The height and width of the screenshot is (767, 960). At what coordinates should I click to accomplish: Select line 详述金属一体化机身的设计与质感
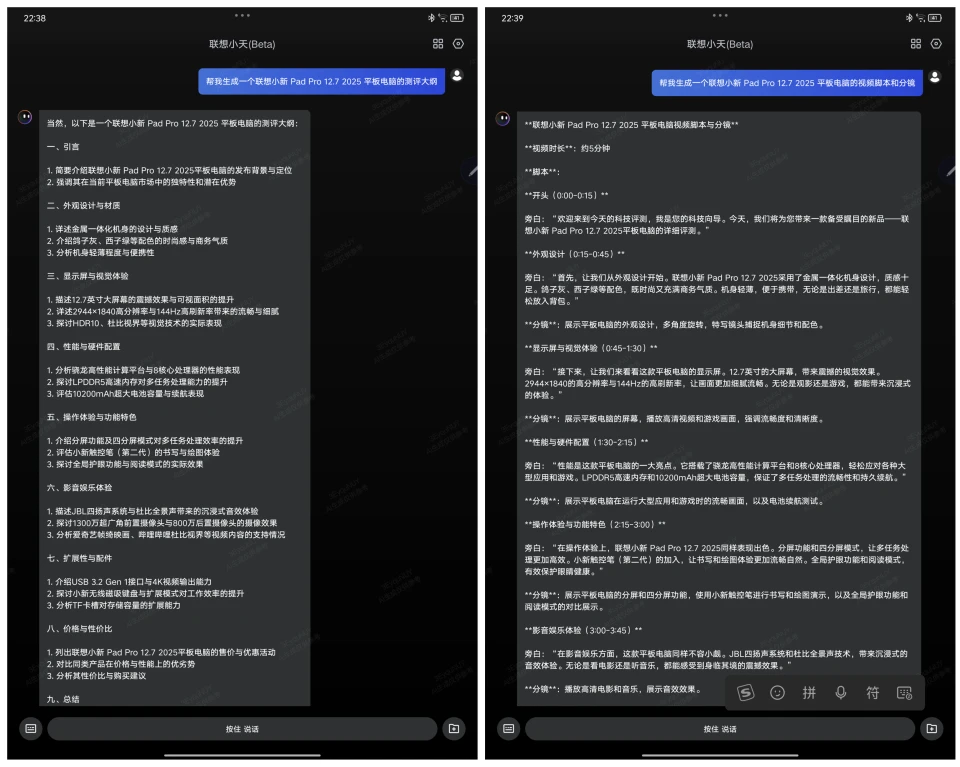coord(112,229)
